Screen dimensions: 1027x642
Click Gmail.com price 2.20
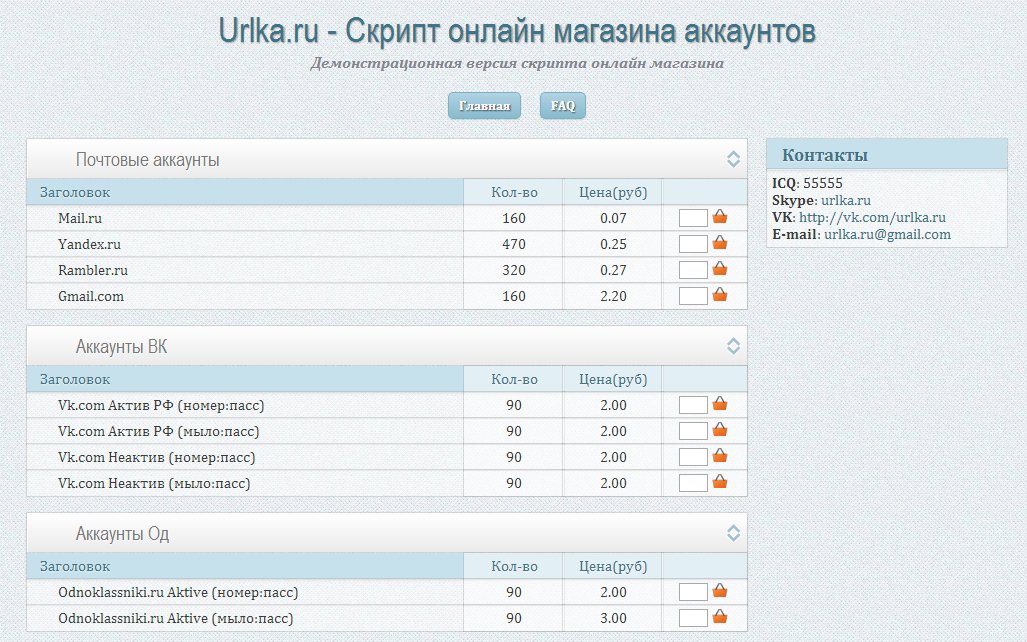coord(613,296)
